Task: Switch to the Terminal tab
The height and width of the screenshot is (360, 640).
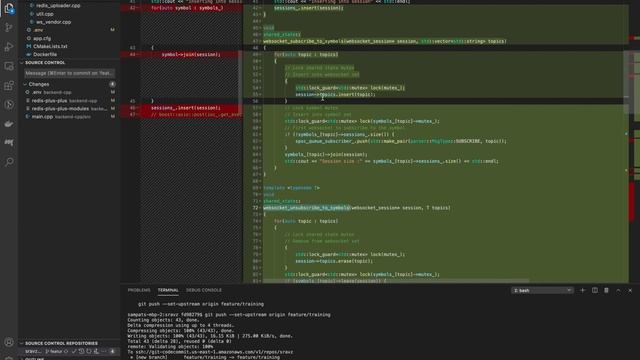Action: point(168,290)
